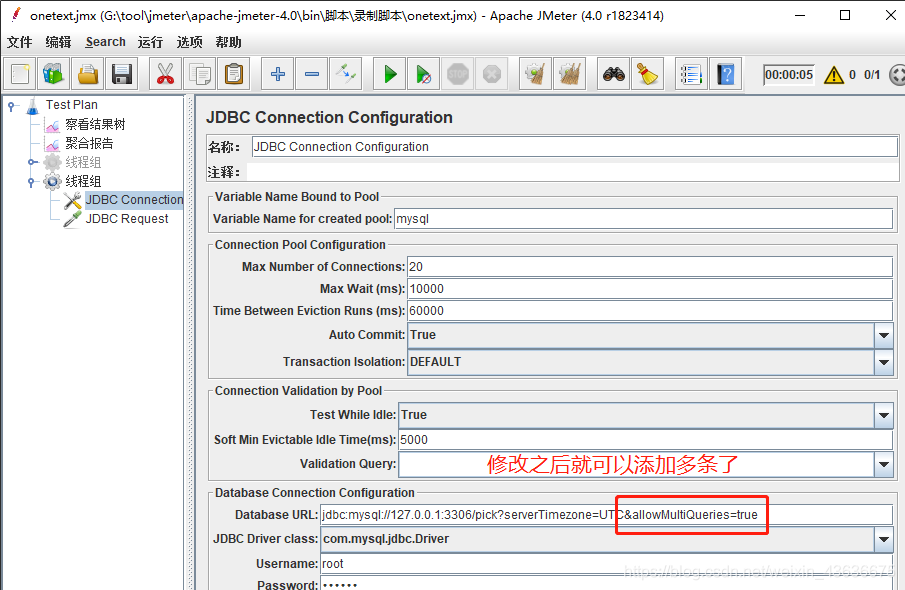The width and height of the screenshot is (905, 590).
Task: Collapse the Test Plan tree node
Action: (12, 106)
